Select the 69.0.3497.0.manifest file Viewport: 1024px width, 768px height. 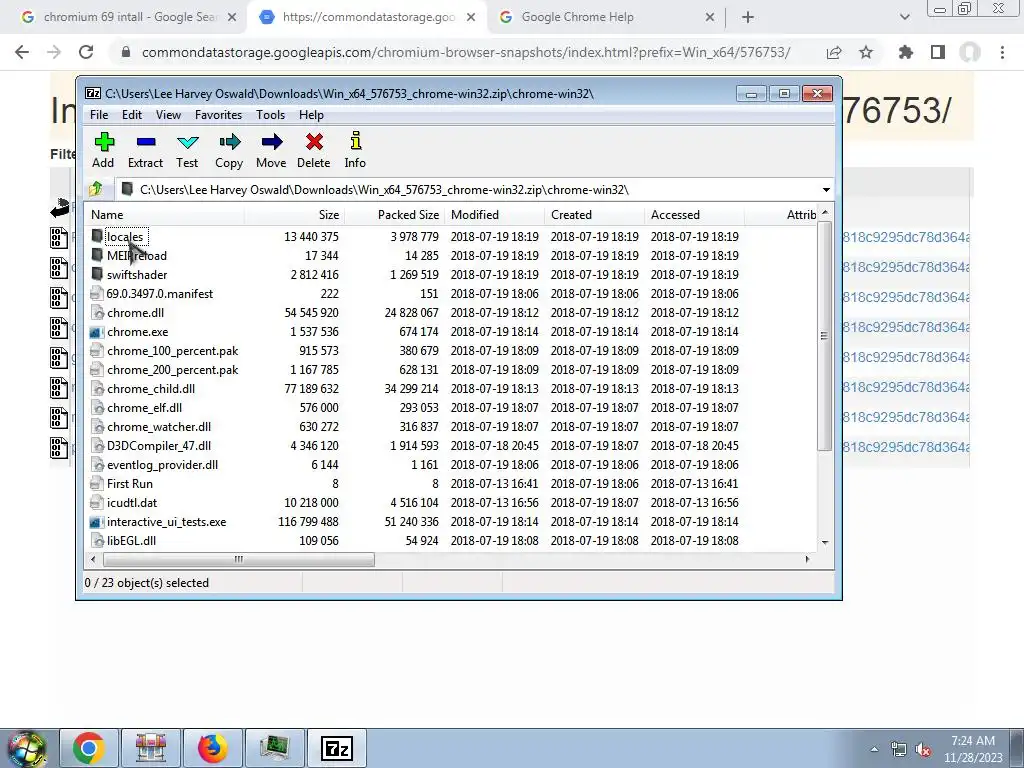[x=160, y=294]
